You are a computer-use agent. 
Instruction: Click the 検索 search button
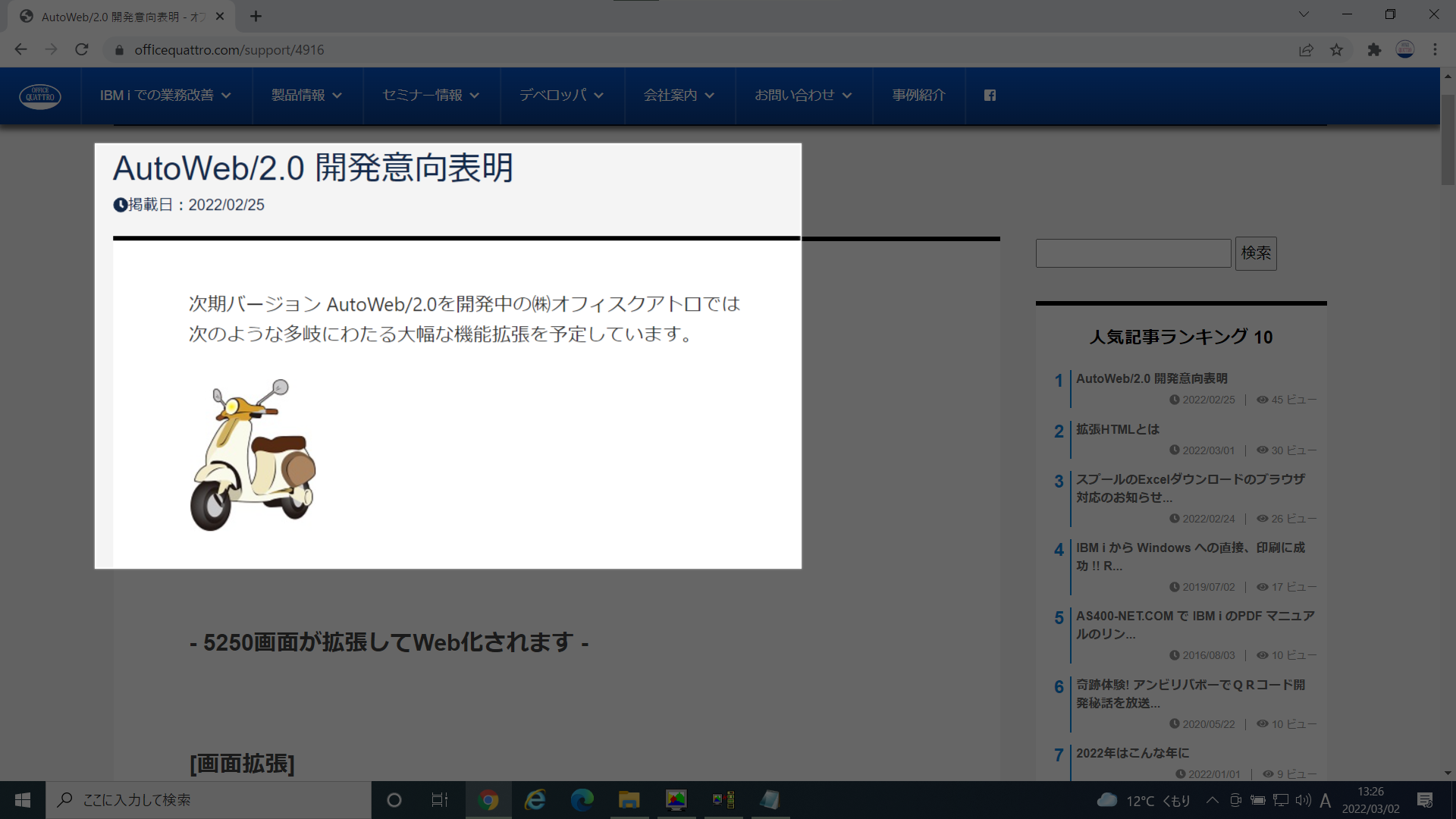coord(1256,253)
